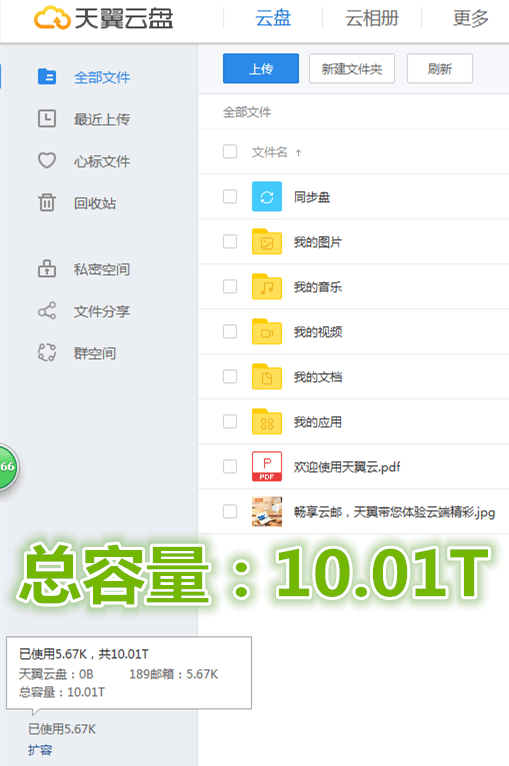The width and height of the screenshot is (509, 766).
Task: Click the 文件分享 share icon
Action: pyautogui.click(x=47, y=311)
